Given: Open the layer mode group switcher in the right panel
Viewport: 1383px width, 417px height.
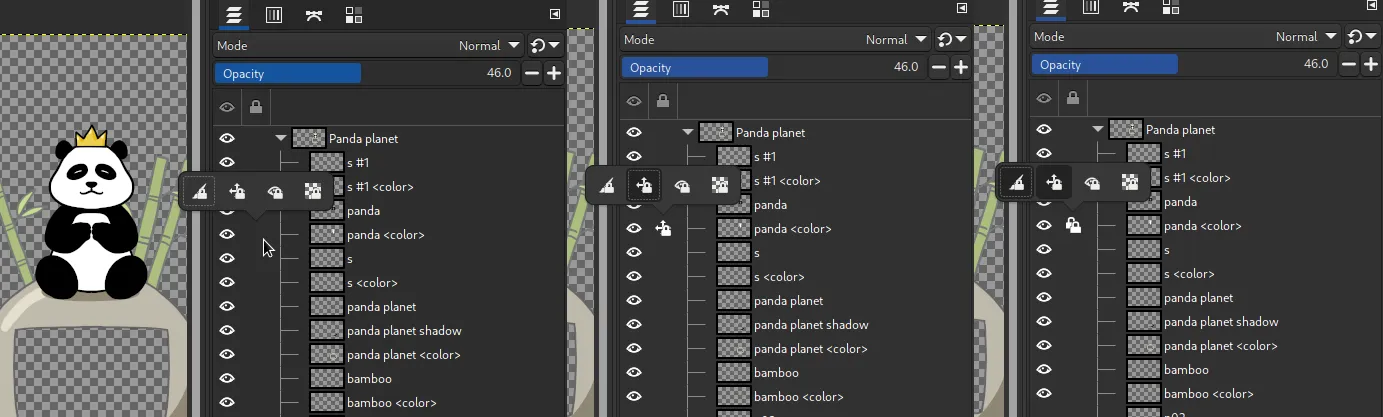Looking at the screenshot, I should pyautogui.click(x=1362, y=36).
